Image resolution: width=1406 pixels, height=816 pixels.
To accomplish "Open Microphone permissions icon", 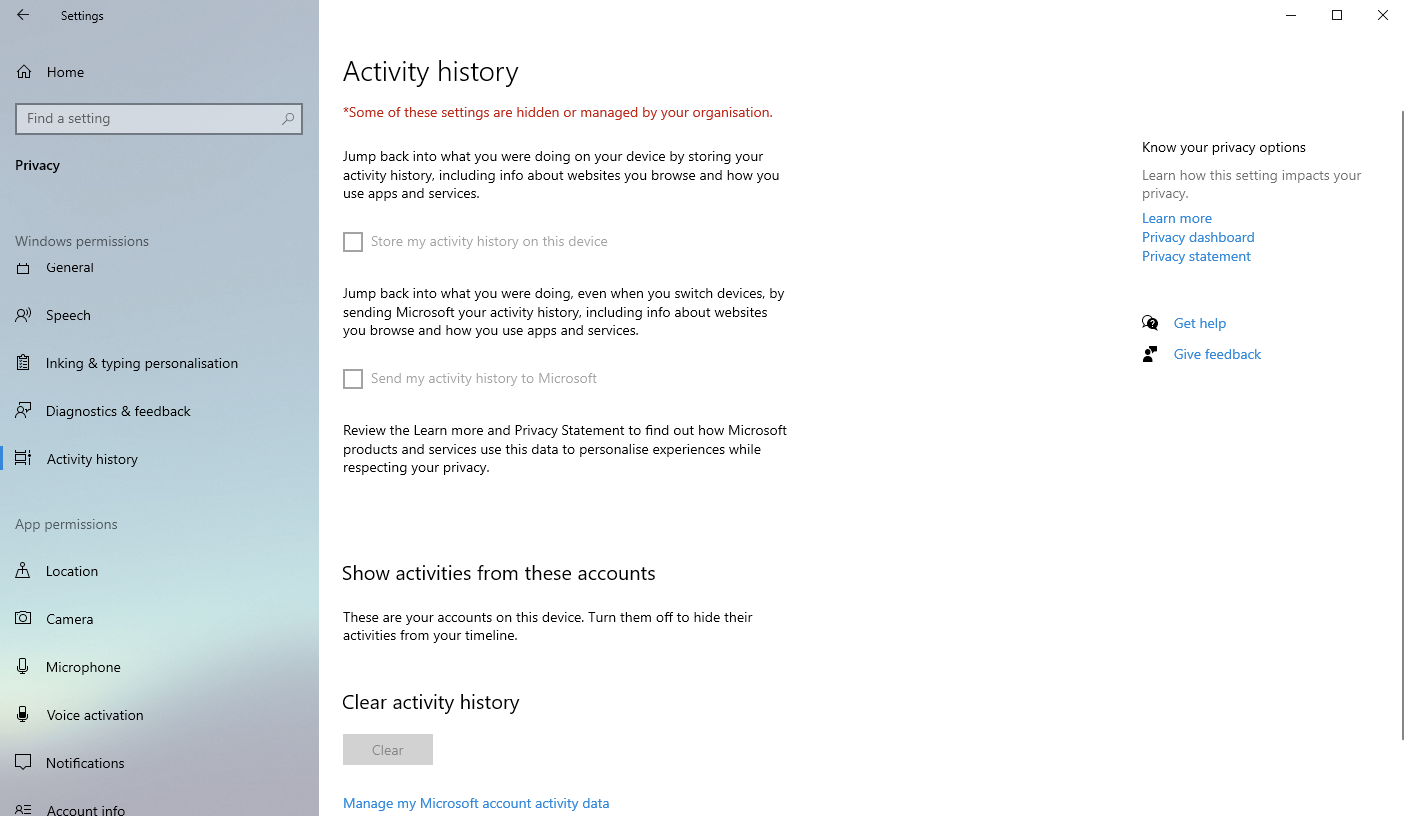I will click(23, 667).
